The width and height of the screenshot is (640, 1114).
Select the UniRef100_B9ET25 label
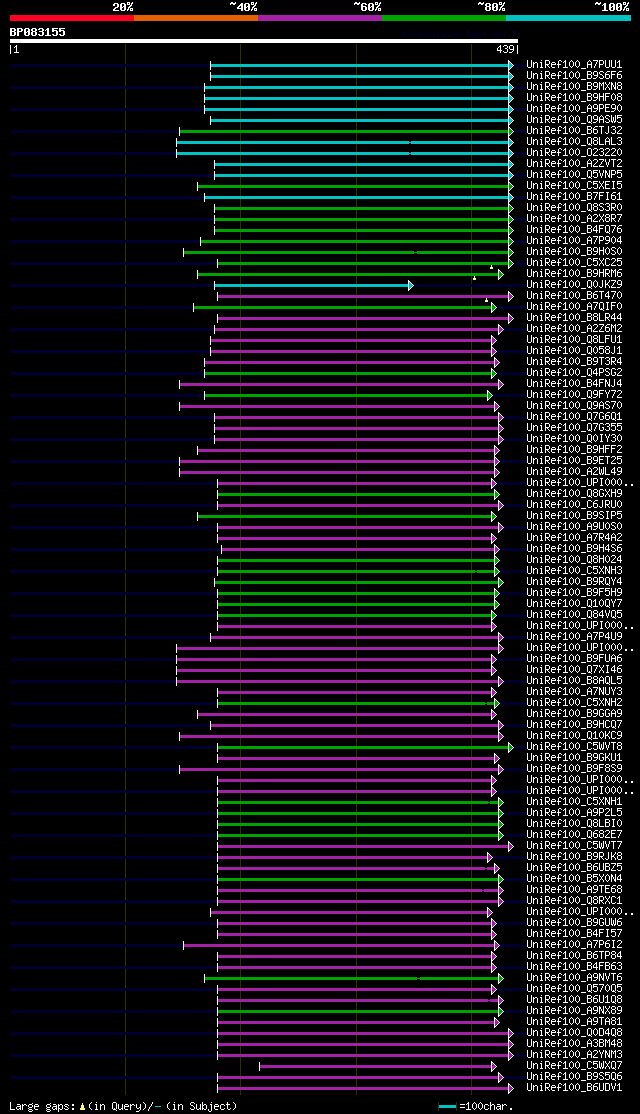tap(575, 461)
